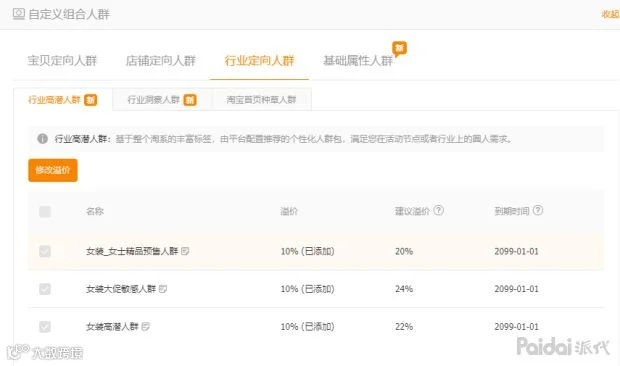620x366 pixels.
Task: Switch to 店铺定向人群 tab
Action: pos(161,60)
